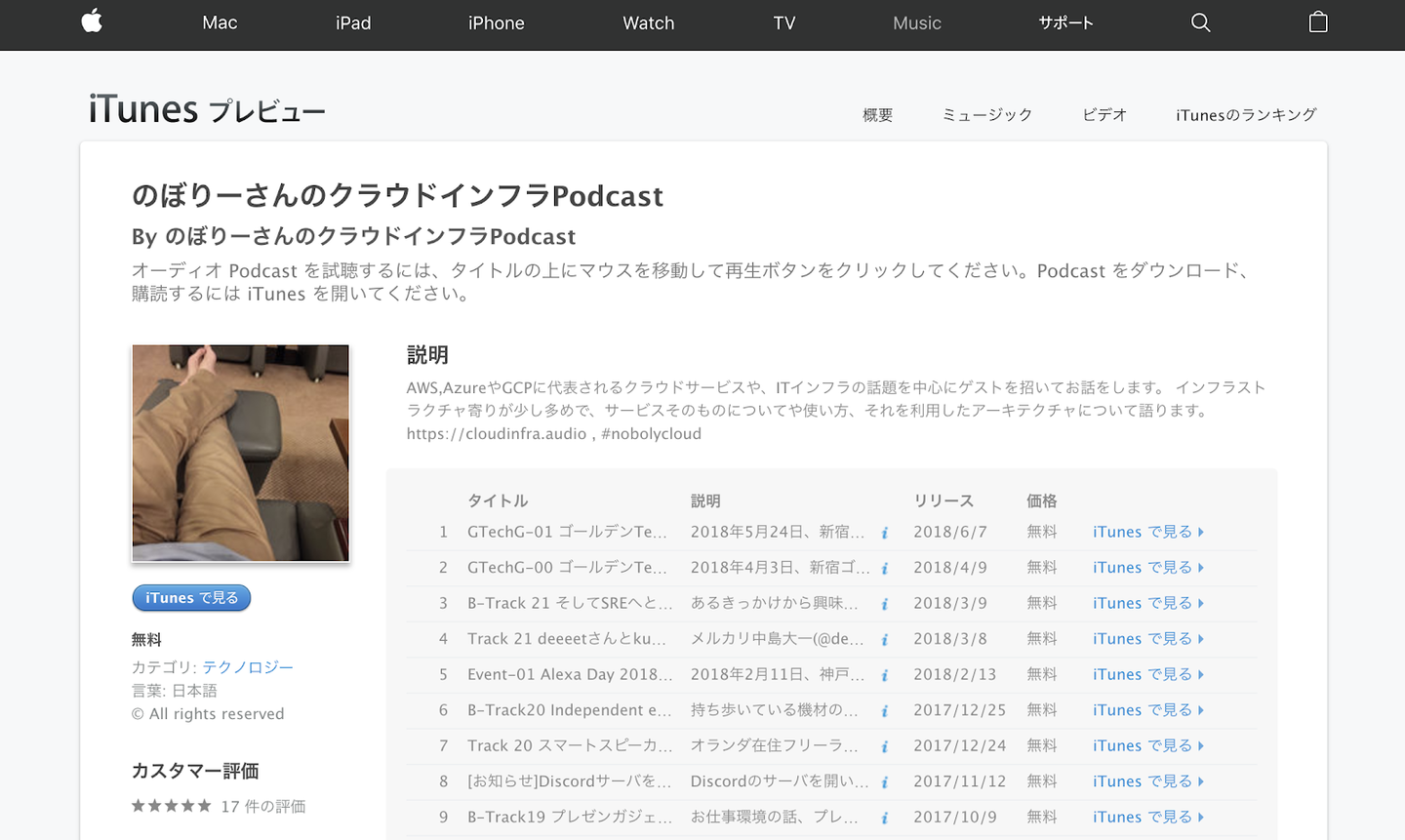Show info icon for GTechG-01 episode
Image resolution: width=1405 pixels, height=840 pixels.
885,533
